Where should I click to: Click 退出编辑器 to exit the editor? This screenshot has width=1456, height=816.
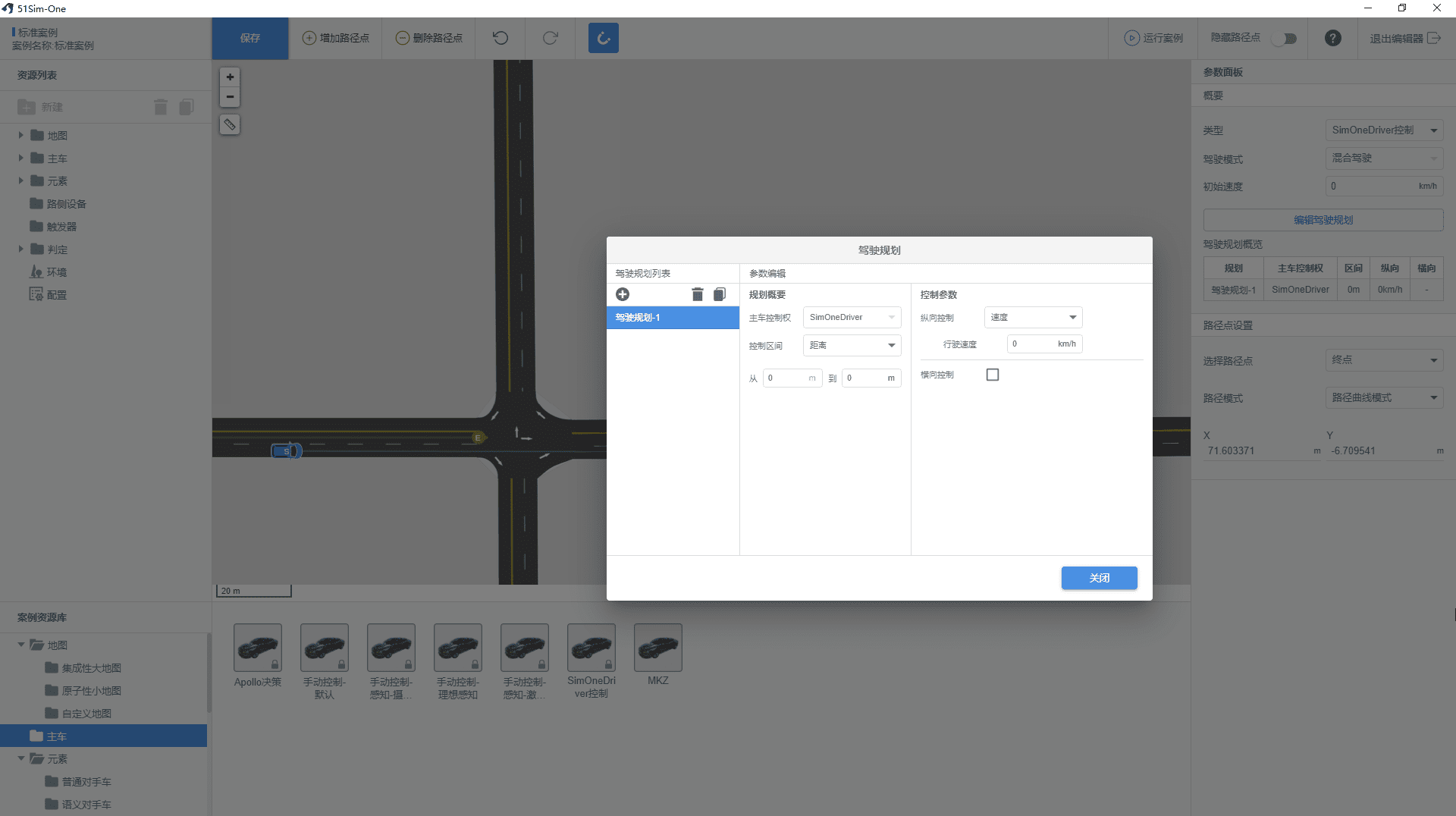coord(1405,38)
